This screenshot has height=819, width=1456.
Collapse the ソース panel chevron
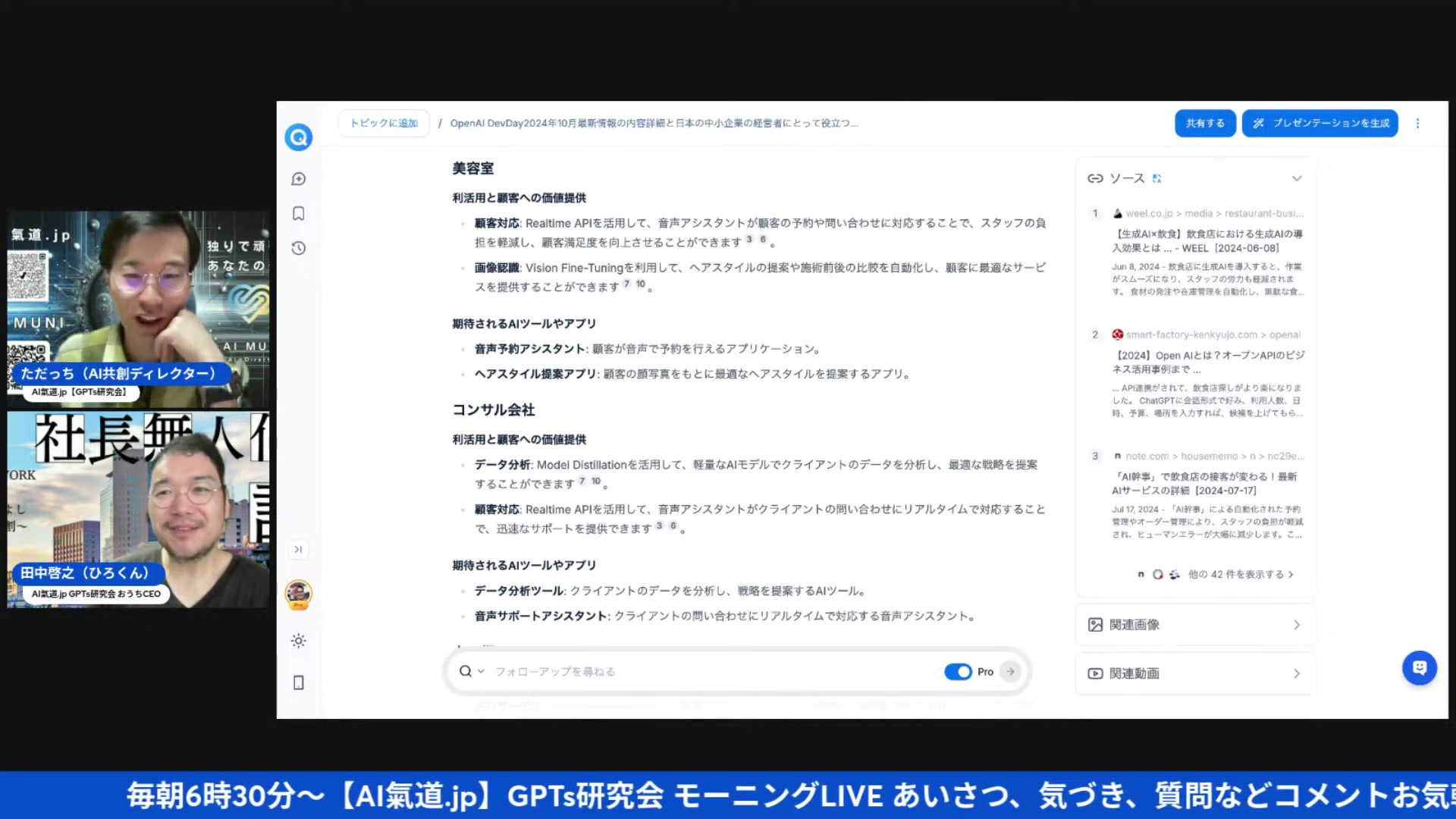pos(1297,178)
